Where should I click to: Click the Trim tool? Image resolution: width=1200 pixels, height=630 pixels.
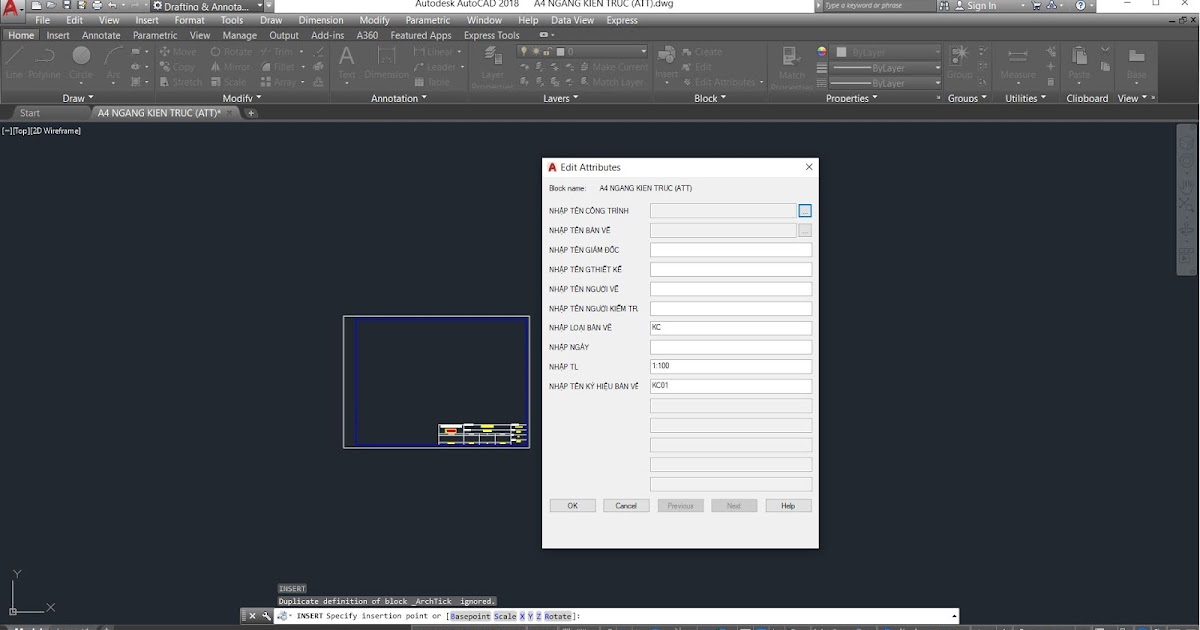tap(277, 52)
